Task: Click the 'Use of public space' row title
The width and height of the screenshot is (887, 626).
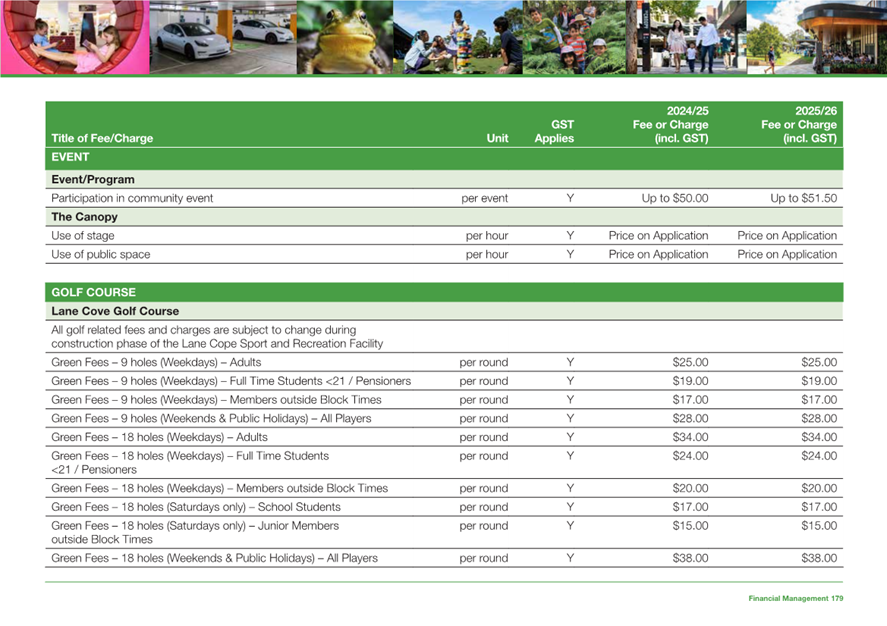Action: click(x=101, y=254)
